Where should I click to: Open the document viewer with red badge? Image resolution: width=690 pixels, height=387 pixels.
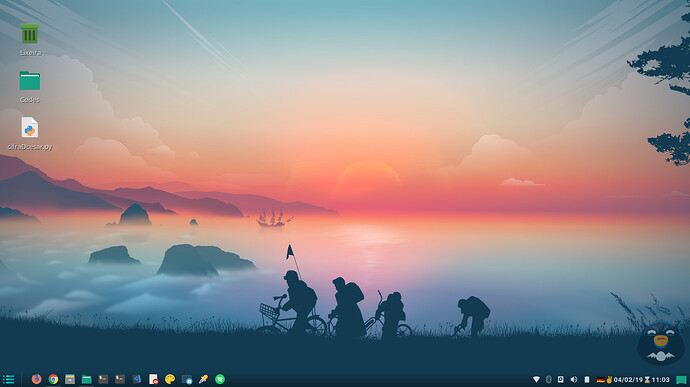(x=153, y=379)
